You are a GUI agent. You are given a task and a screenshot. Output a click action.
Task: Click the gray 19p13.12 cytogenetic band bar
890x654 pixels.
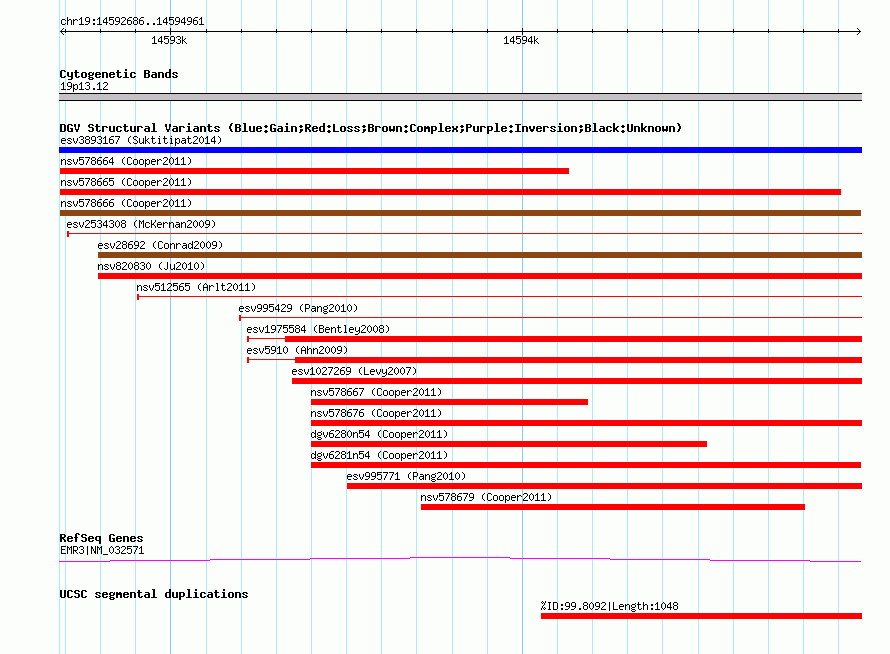click(x=460, y=97)
